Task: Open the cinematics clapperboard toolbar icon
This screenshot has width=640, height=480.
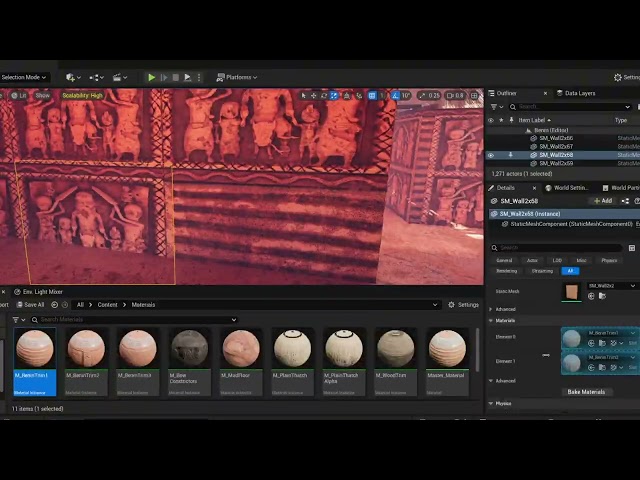Action: (120, 77)
